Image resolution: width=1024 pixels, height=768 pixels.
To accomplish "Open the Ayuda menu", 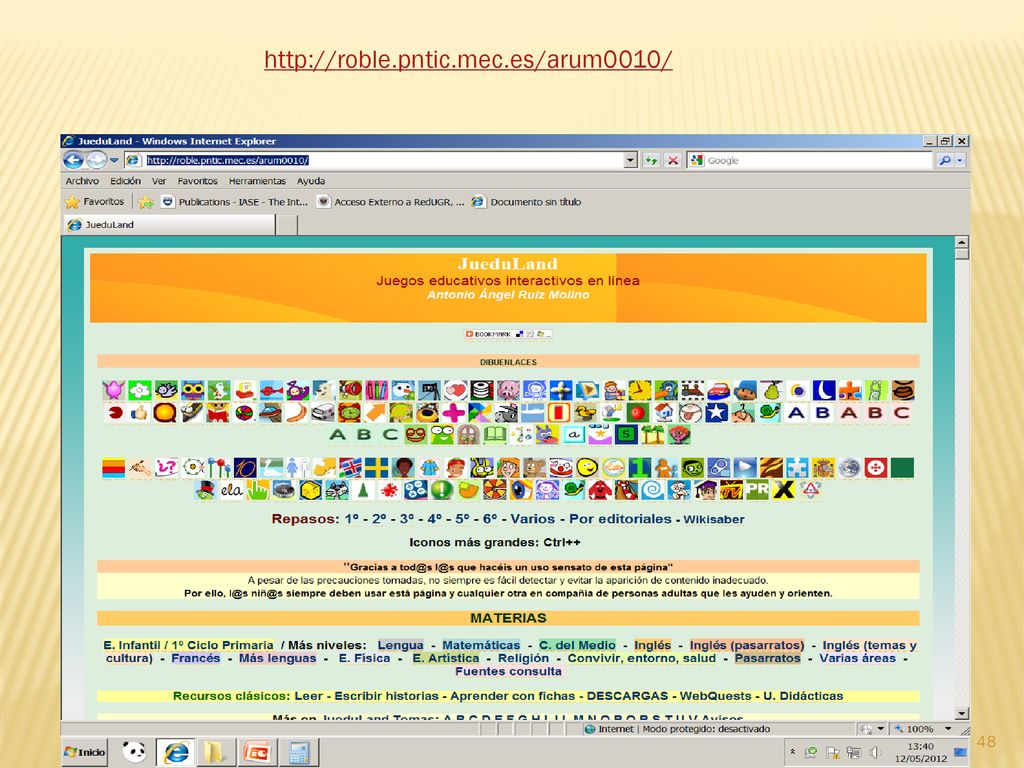I will tap(311, 181).
